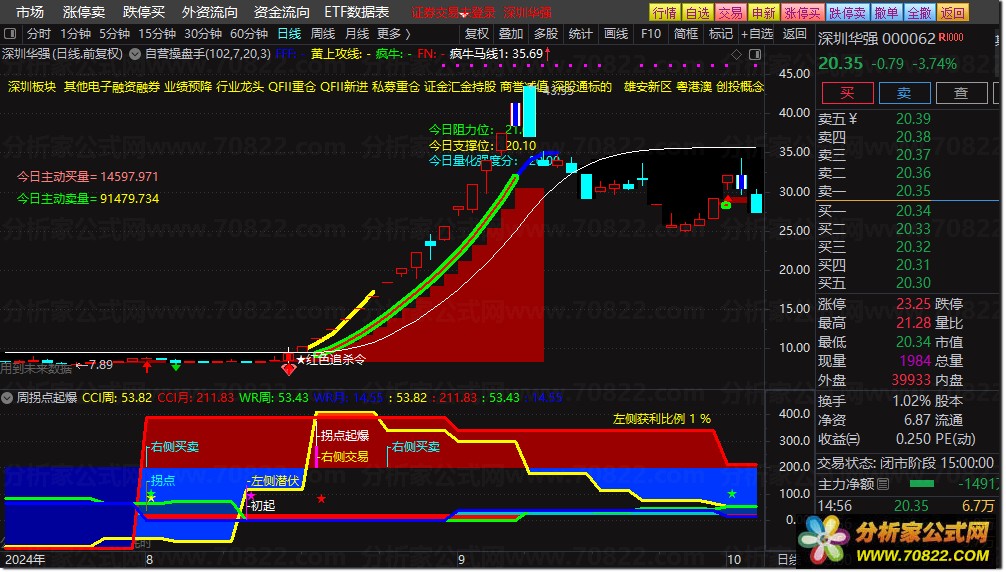Click the 查 query button

click(961, 93)
